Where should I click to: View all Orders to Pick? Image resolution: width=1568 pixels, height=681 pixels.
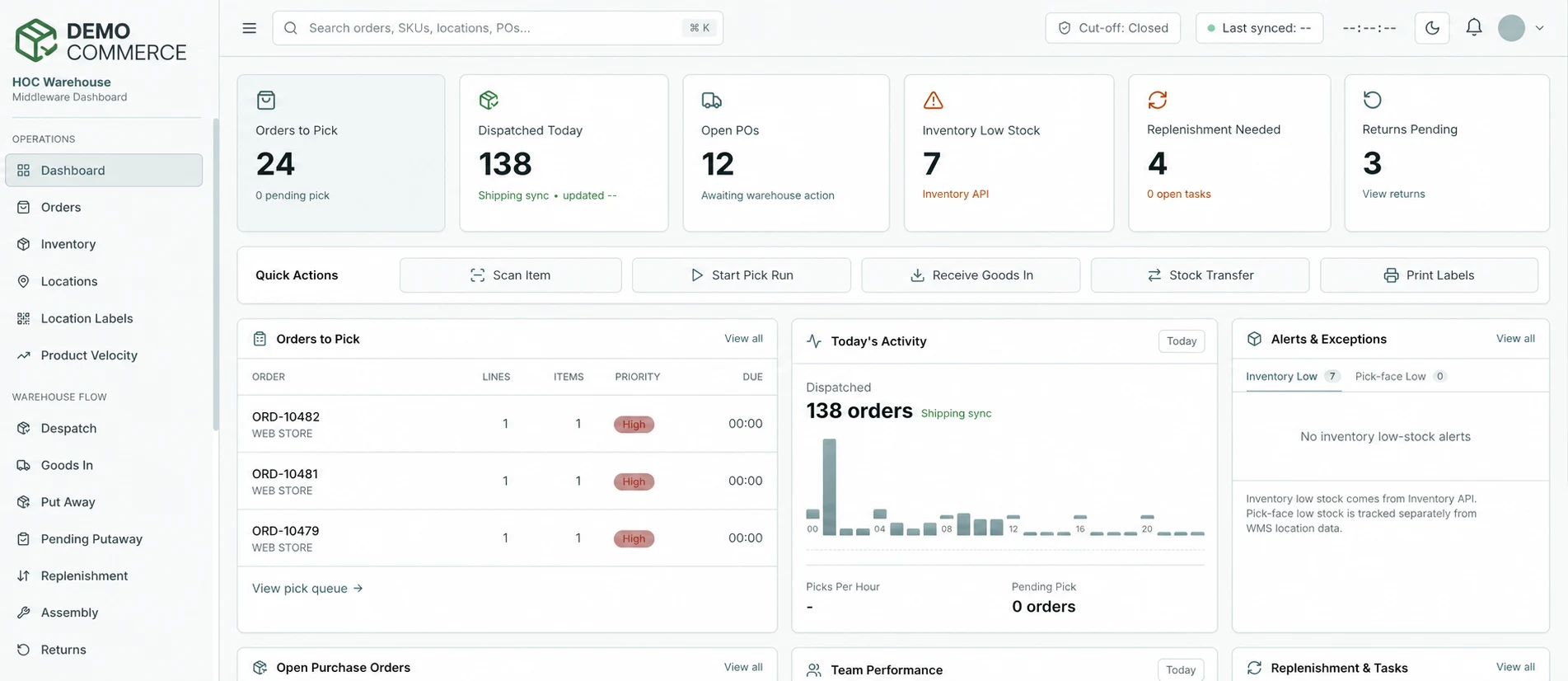pos(743,339)
